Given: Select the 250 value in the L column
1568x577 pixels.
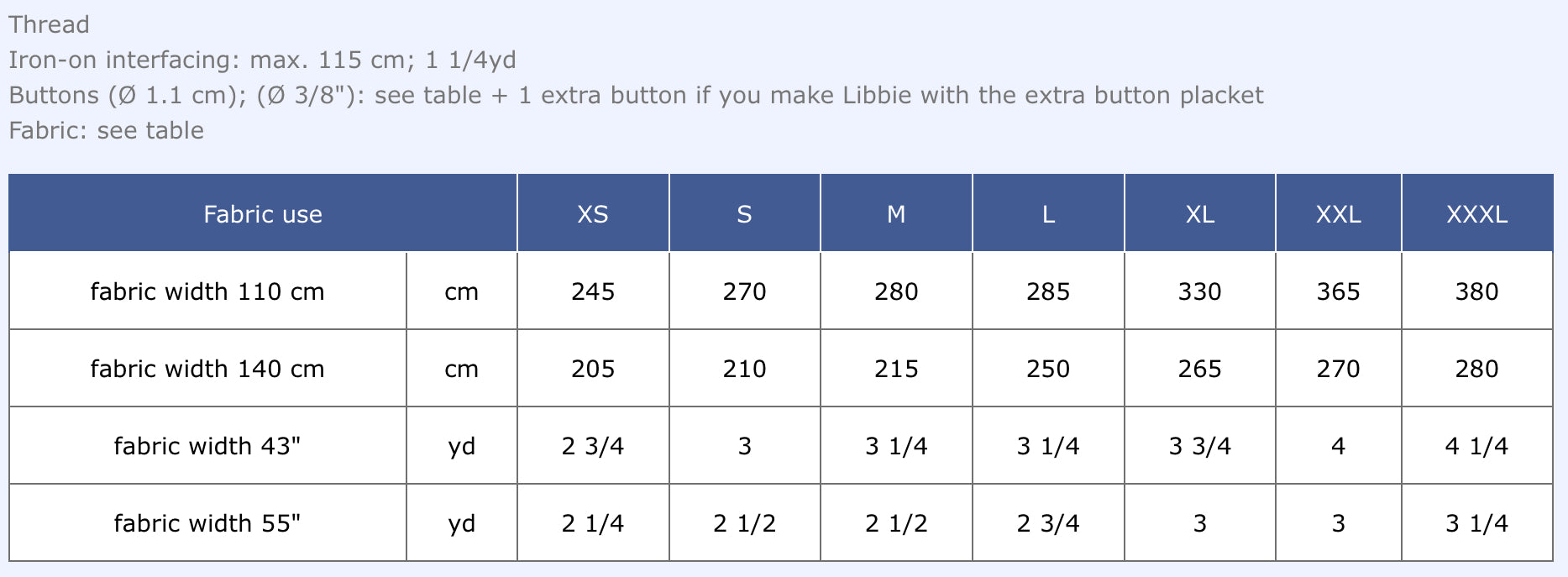Looking at the screenshot, I should pos(1048,369).
